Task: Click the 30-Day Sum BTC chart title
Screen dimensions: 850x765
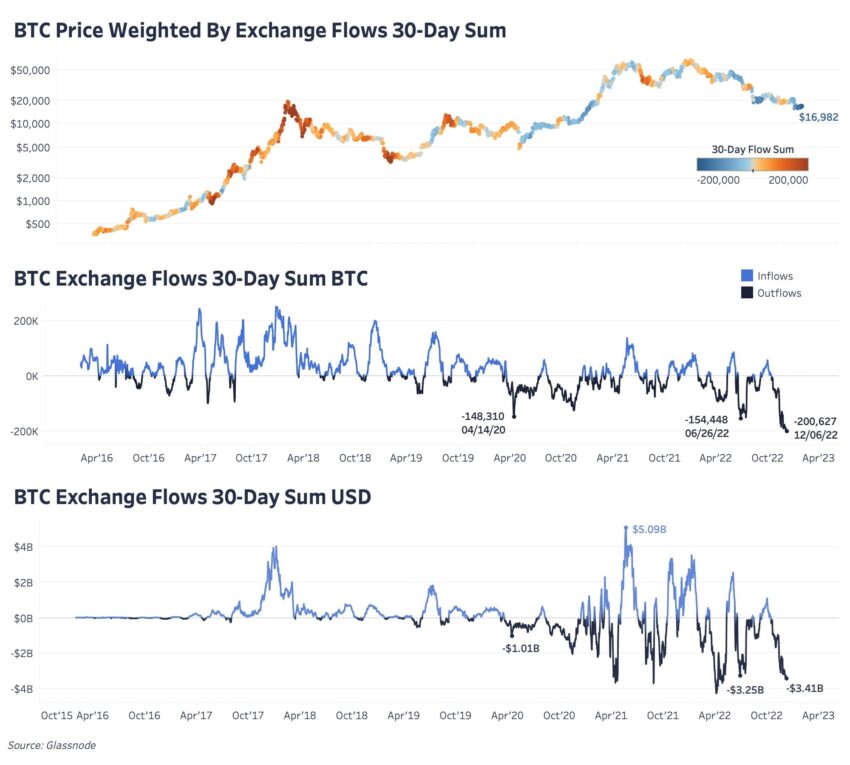Action: pos(191,279)
